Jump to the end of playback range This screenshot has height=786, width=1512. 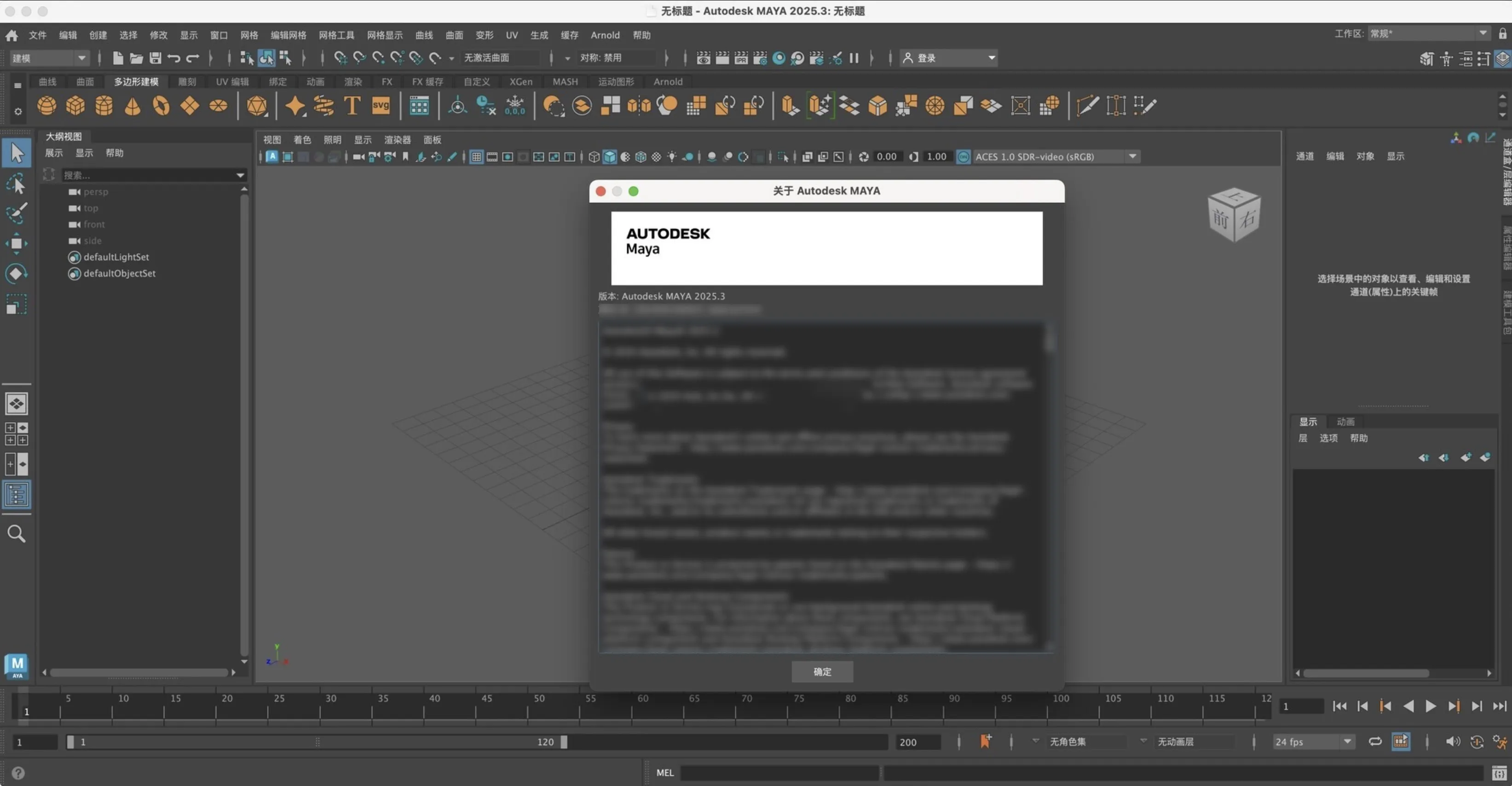pos(1500,706)
